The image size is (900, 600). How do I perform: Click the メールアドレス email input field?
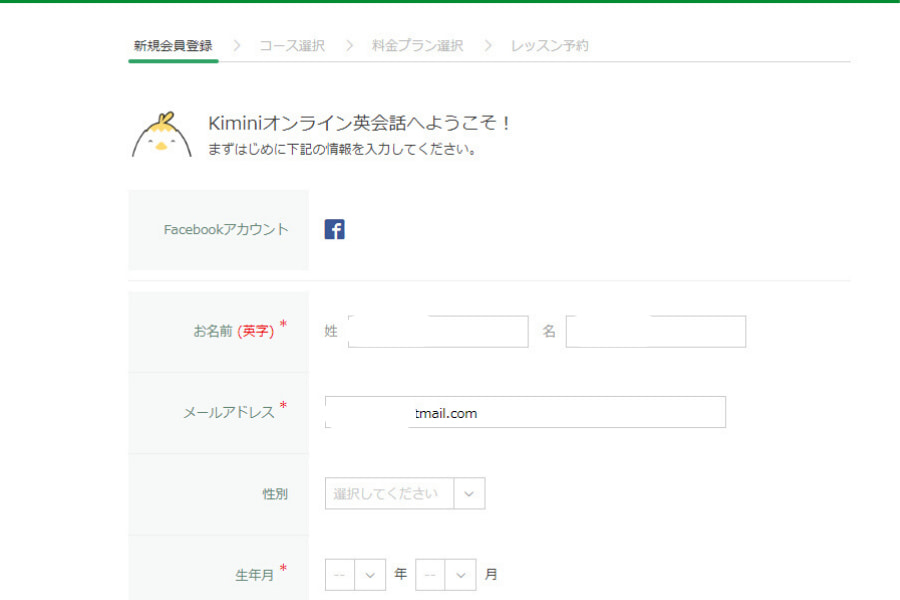(x=525, y=412)
